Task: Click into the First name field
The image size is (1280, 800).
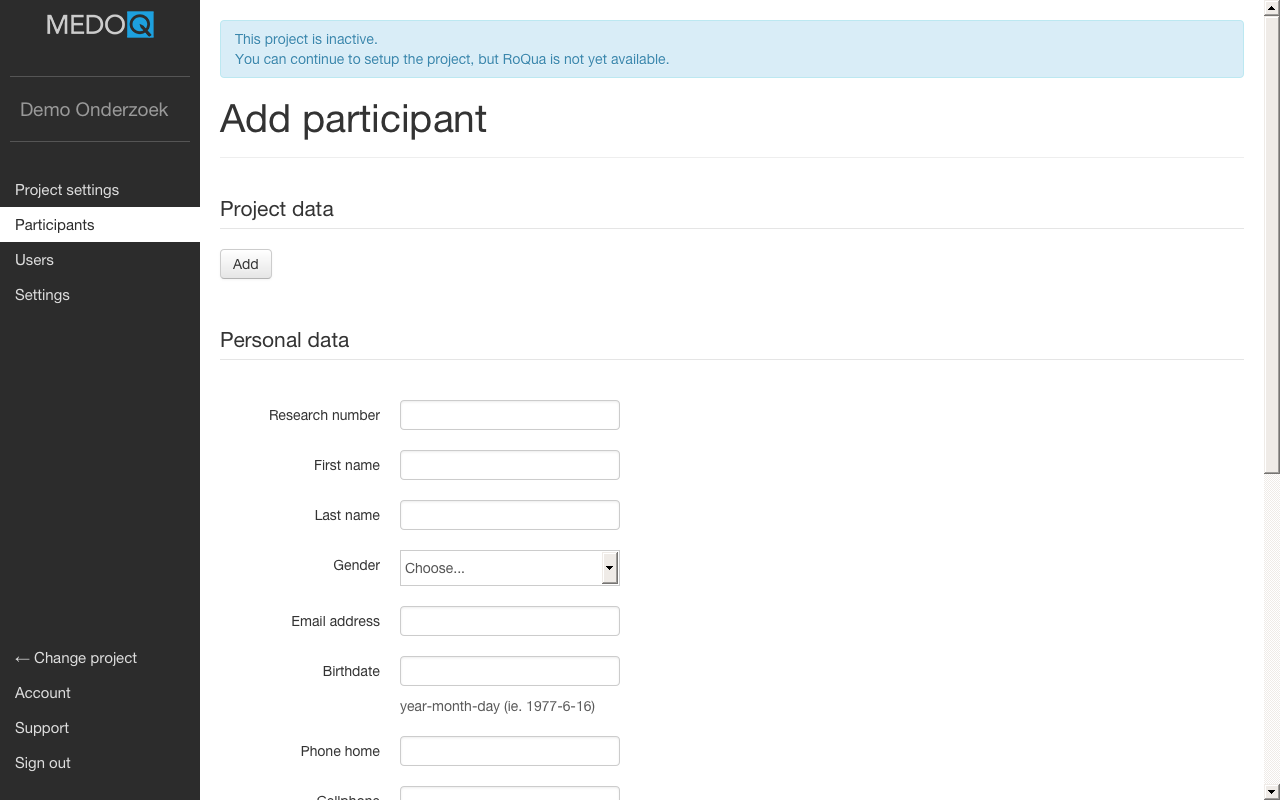Action: pos(510,465)
